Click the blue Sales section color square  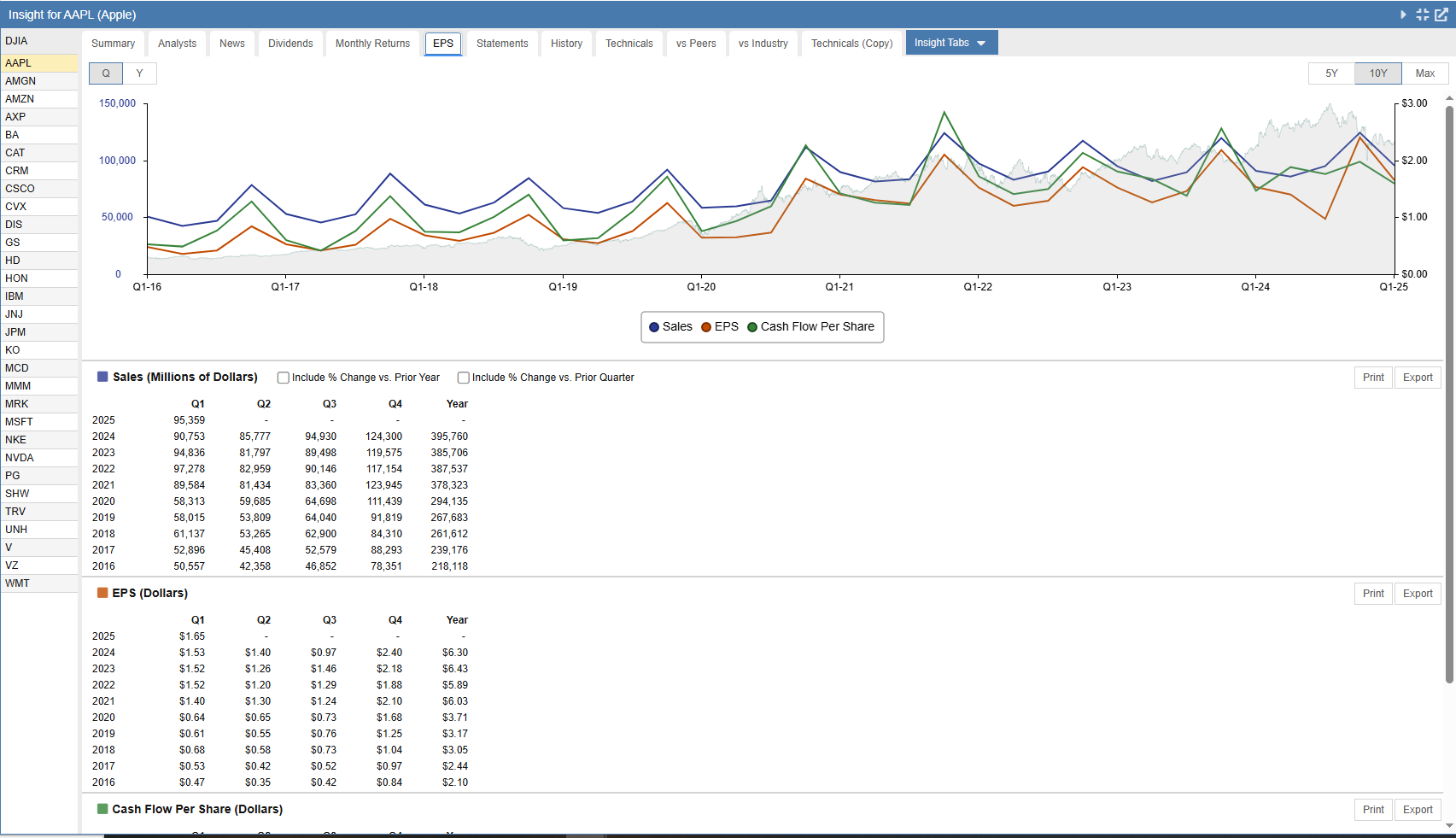pyautogui.click(x=102, y=377)
